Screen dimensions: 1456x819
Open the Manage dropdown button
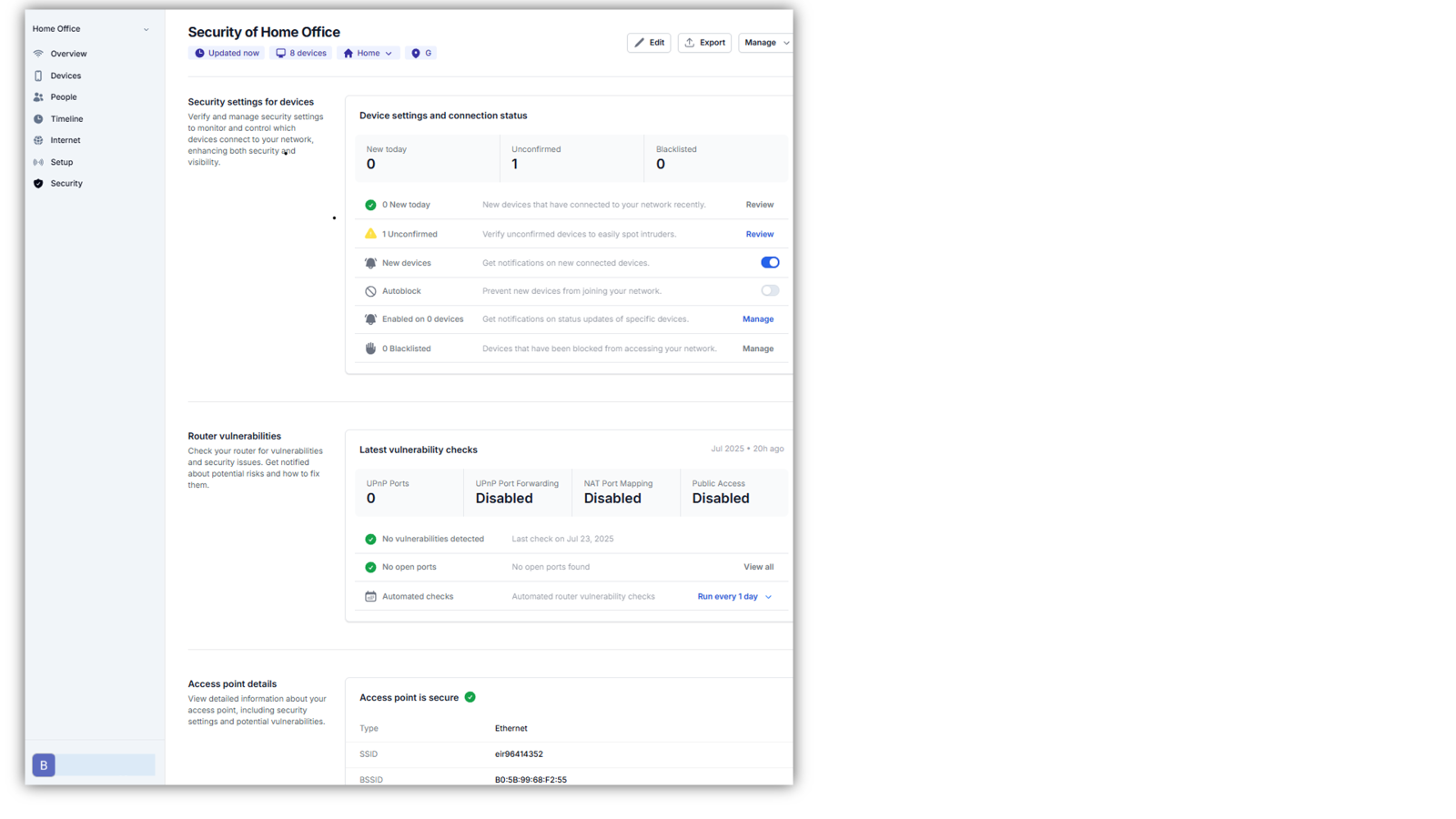(765, 43)
